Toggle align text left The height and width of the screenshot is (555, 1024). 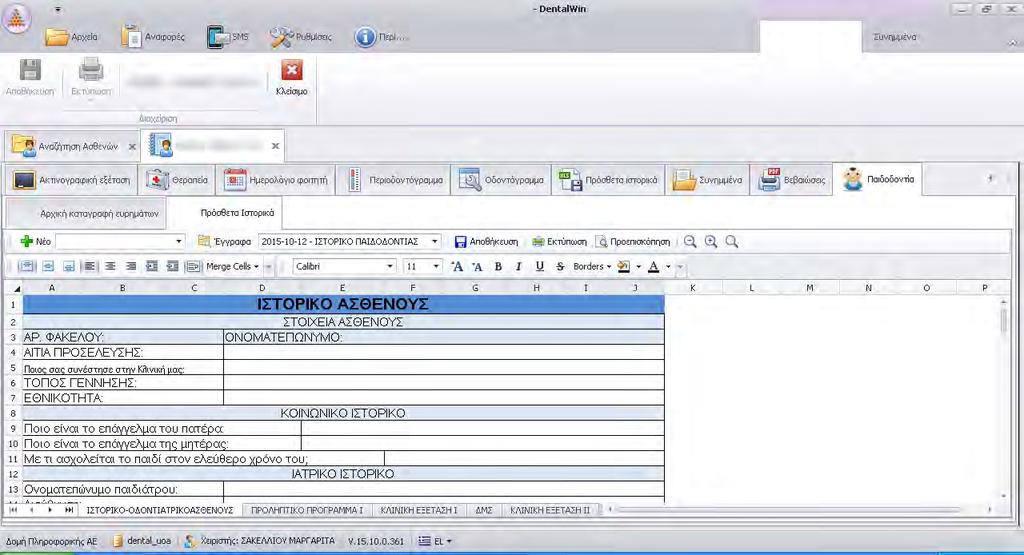89,266
